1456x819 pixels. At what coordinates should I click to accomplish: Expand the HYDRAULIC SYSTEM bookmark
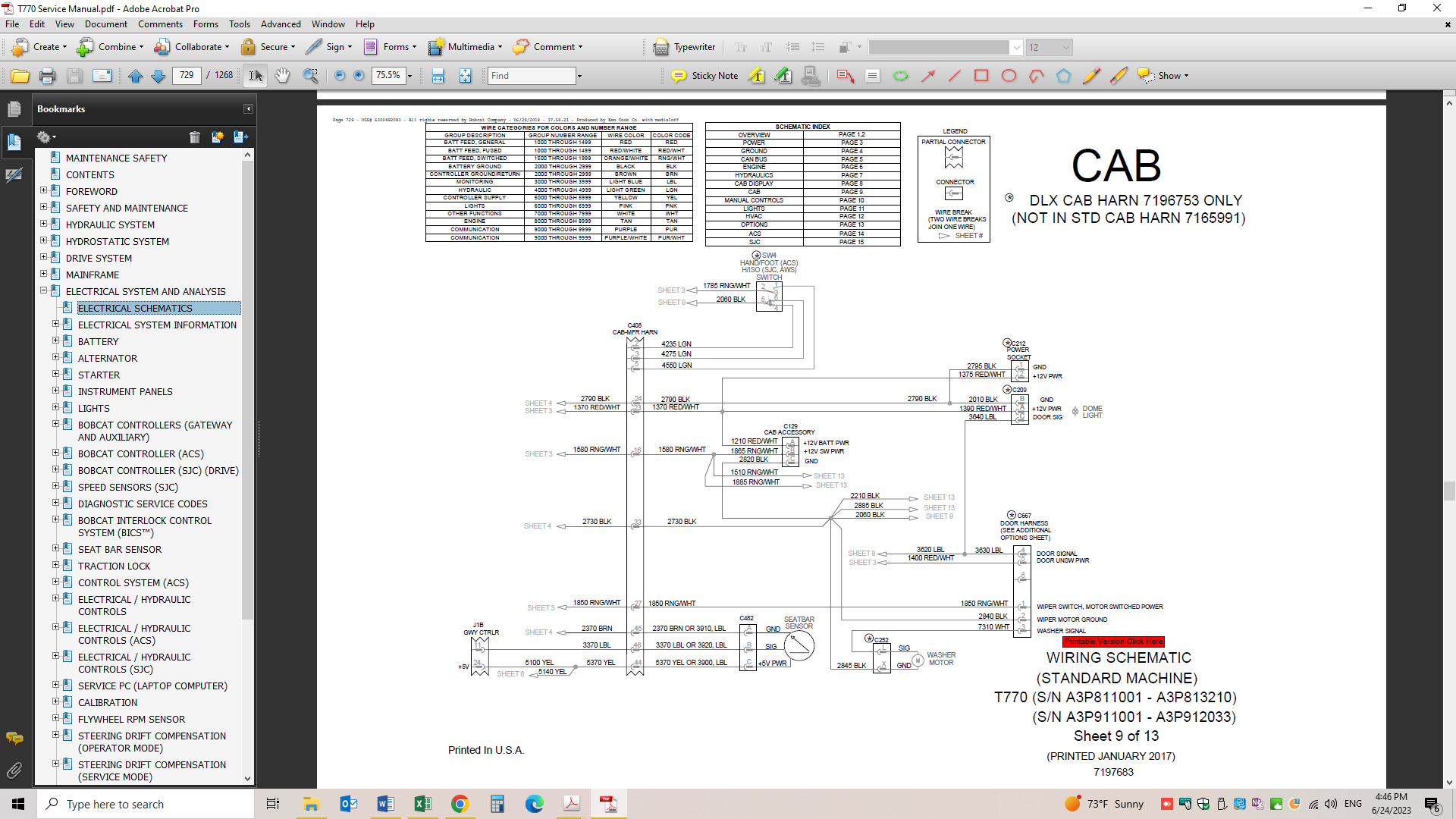coord(43,224)
